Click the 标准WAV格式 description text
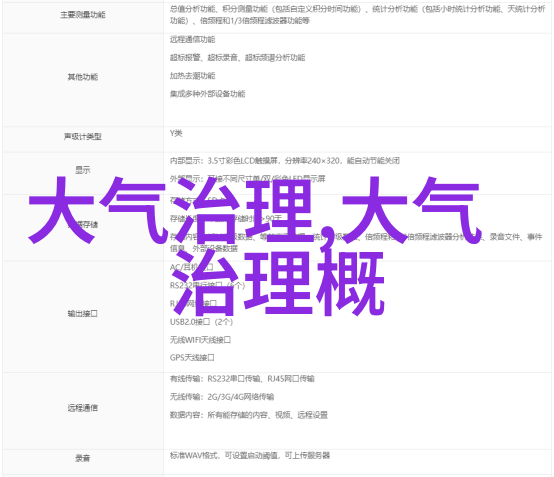 pyautogui.click(x=249, y=455)
